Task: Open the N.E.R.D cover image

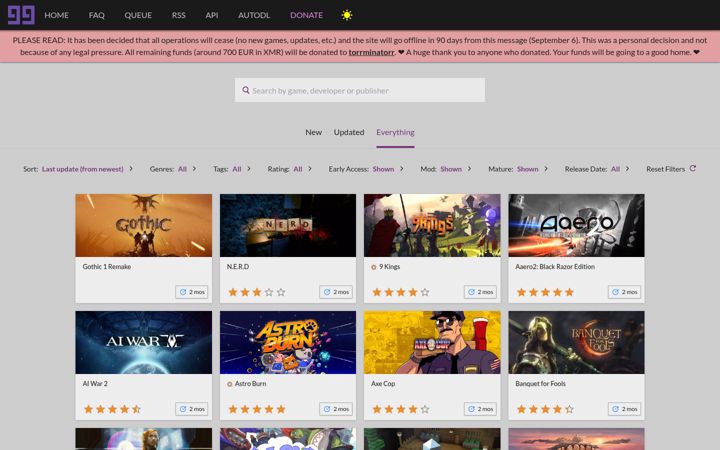Action: click(288, 225)
